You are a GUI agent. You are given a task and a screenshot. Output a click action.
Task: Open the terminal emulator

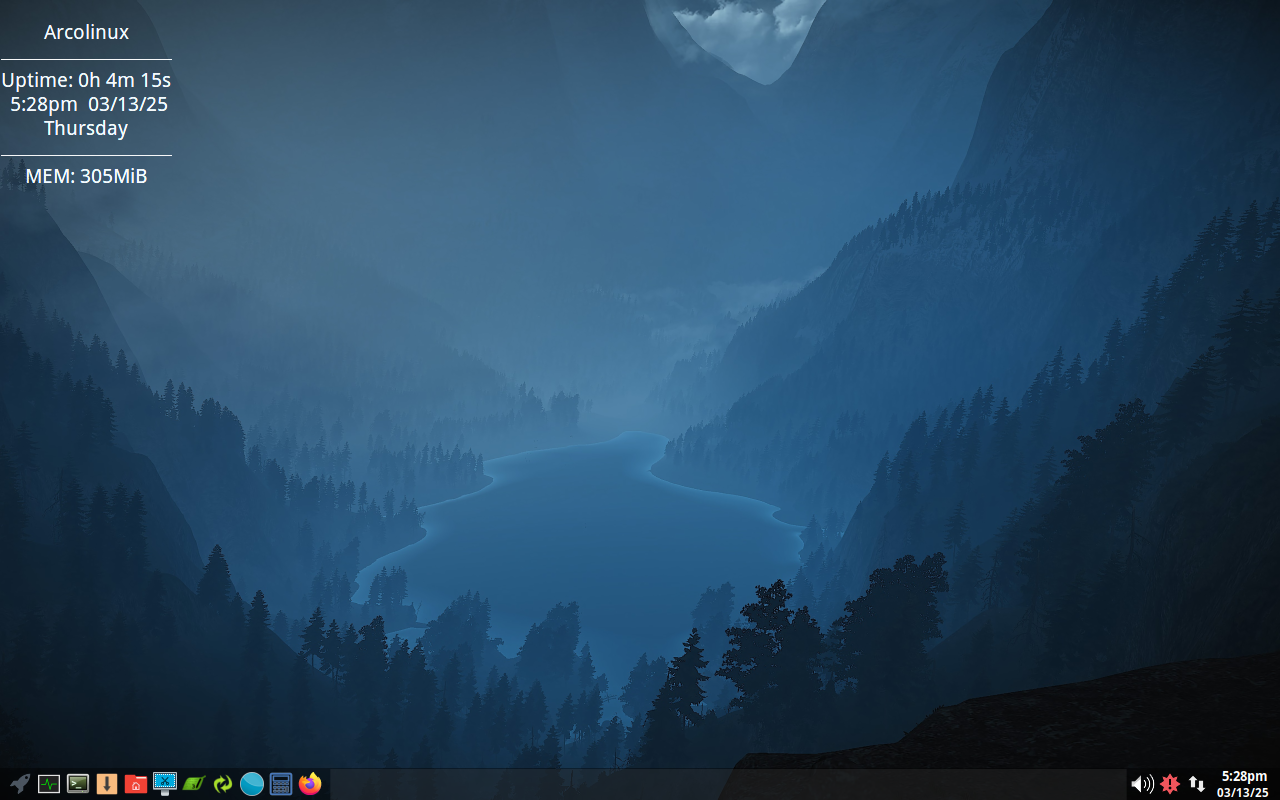tap(77, 784)
